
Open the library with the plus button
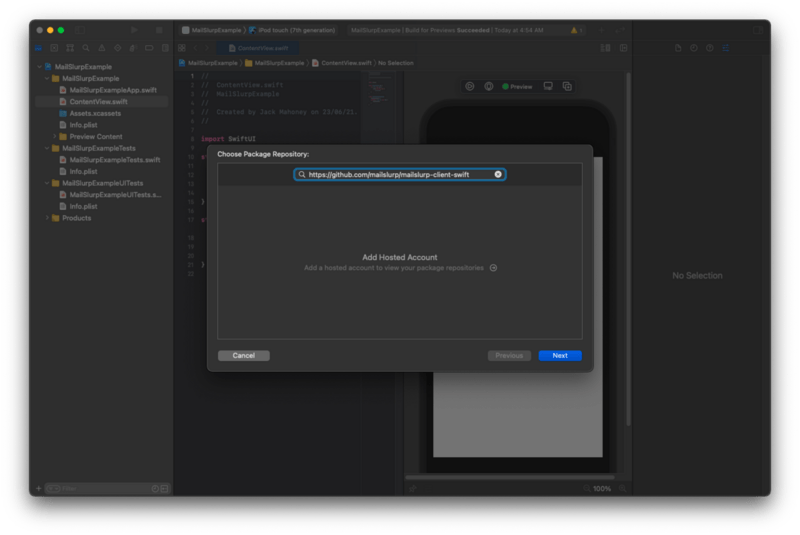(602, 30)
